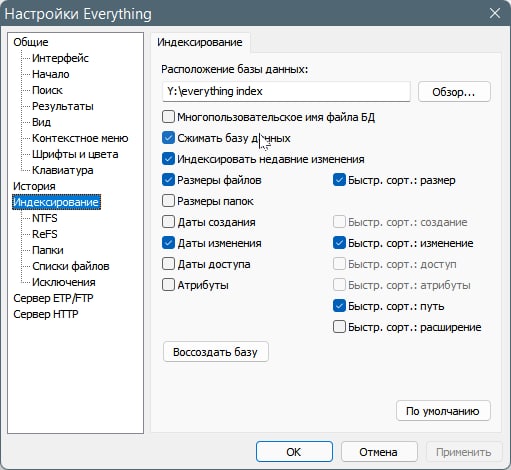This screenshot has height=470, width=511.
Task: Open ReFS indexing settings
Action: tap(45, 234)
